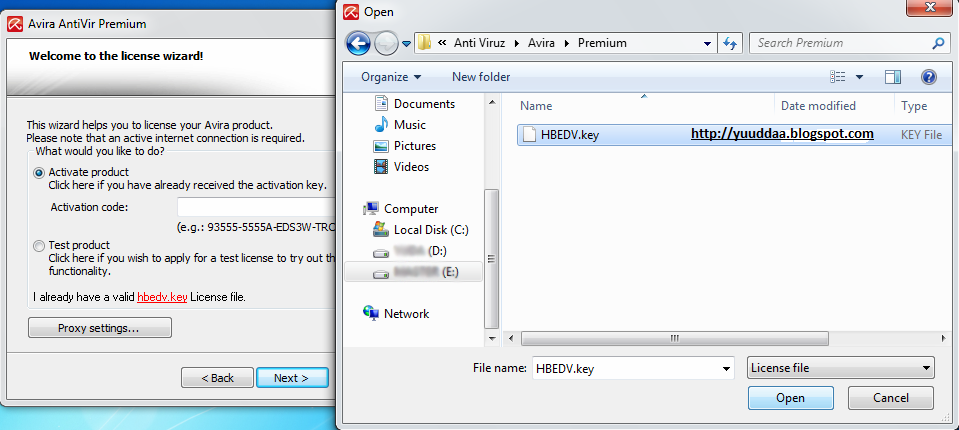This screenshot has height=430, width=959.
Task: Open the view options dropdown arrow
Action: (x=859, y=77)
